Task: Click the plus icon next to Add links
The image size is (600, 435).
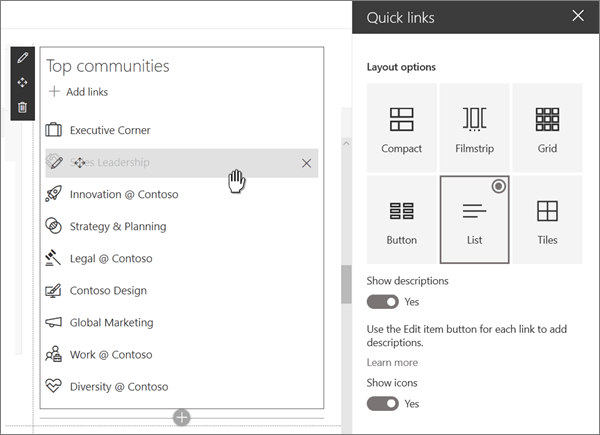Action: click(54, 91)
